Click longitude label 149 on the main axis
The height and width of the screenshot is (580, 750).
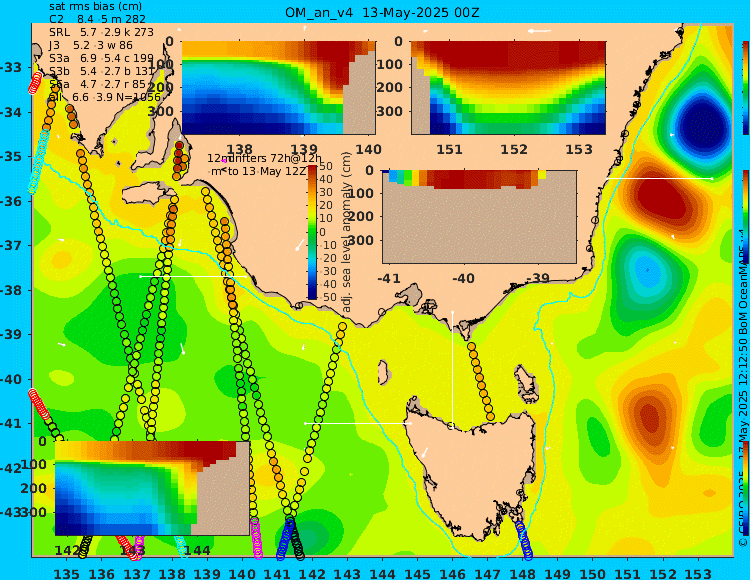pyautogui.click(x=558, y=573)
